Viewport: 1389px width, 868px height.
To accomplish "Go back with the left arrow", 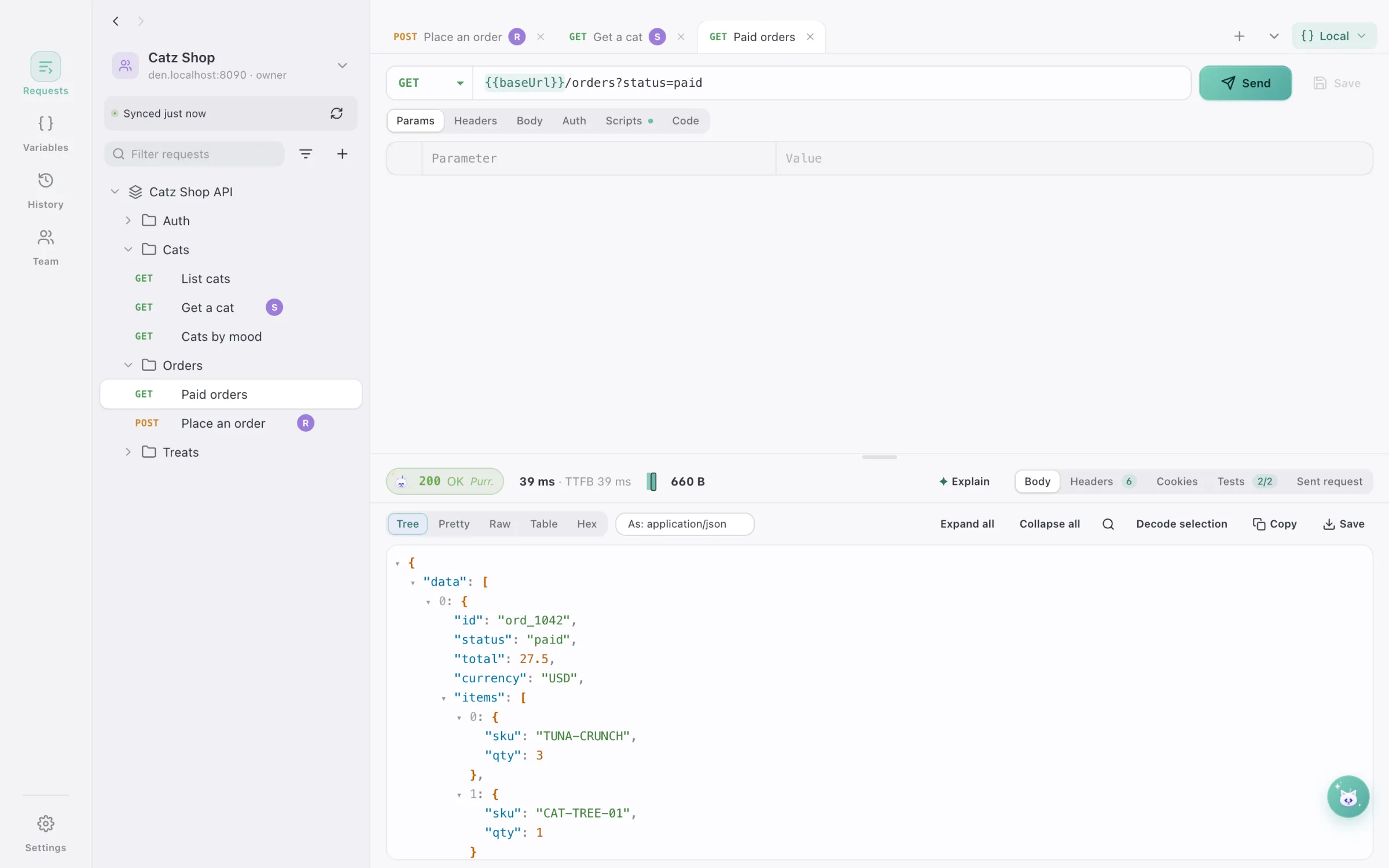I will pos(116,21).
